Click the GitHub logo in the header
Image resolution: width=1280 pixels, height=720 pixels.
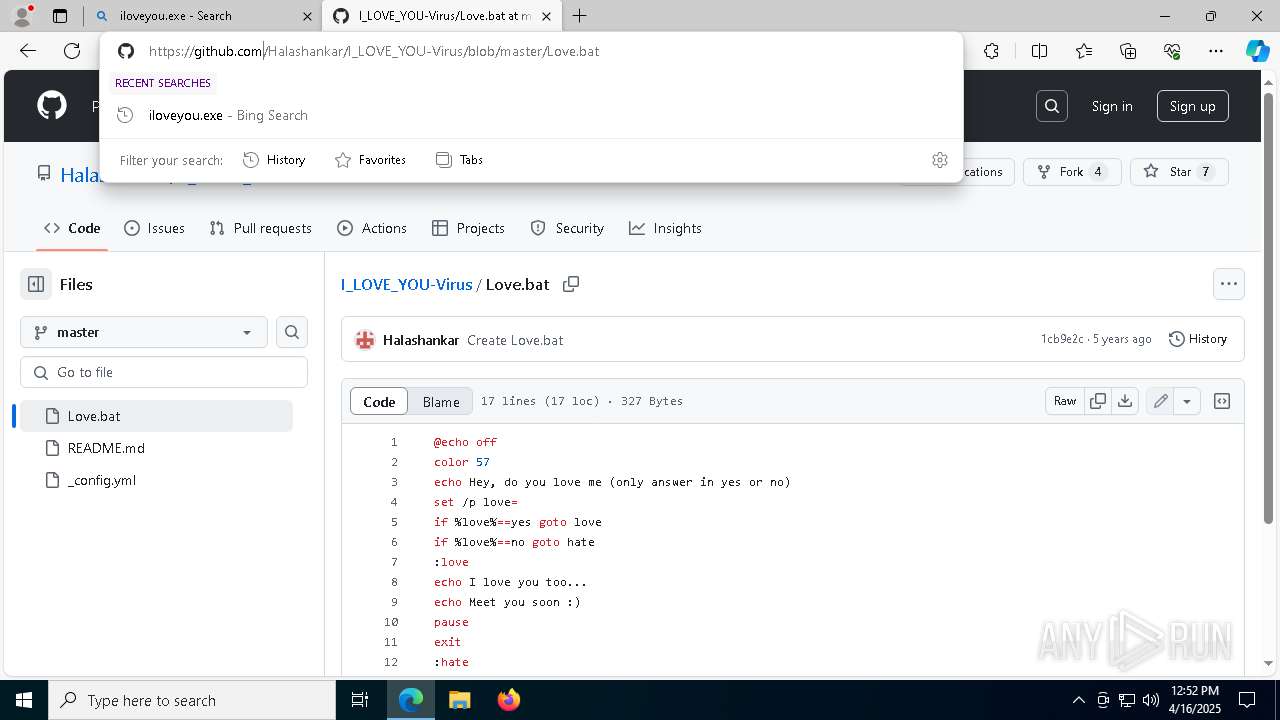(x=52, y=106)
